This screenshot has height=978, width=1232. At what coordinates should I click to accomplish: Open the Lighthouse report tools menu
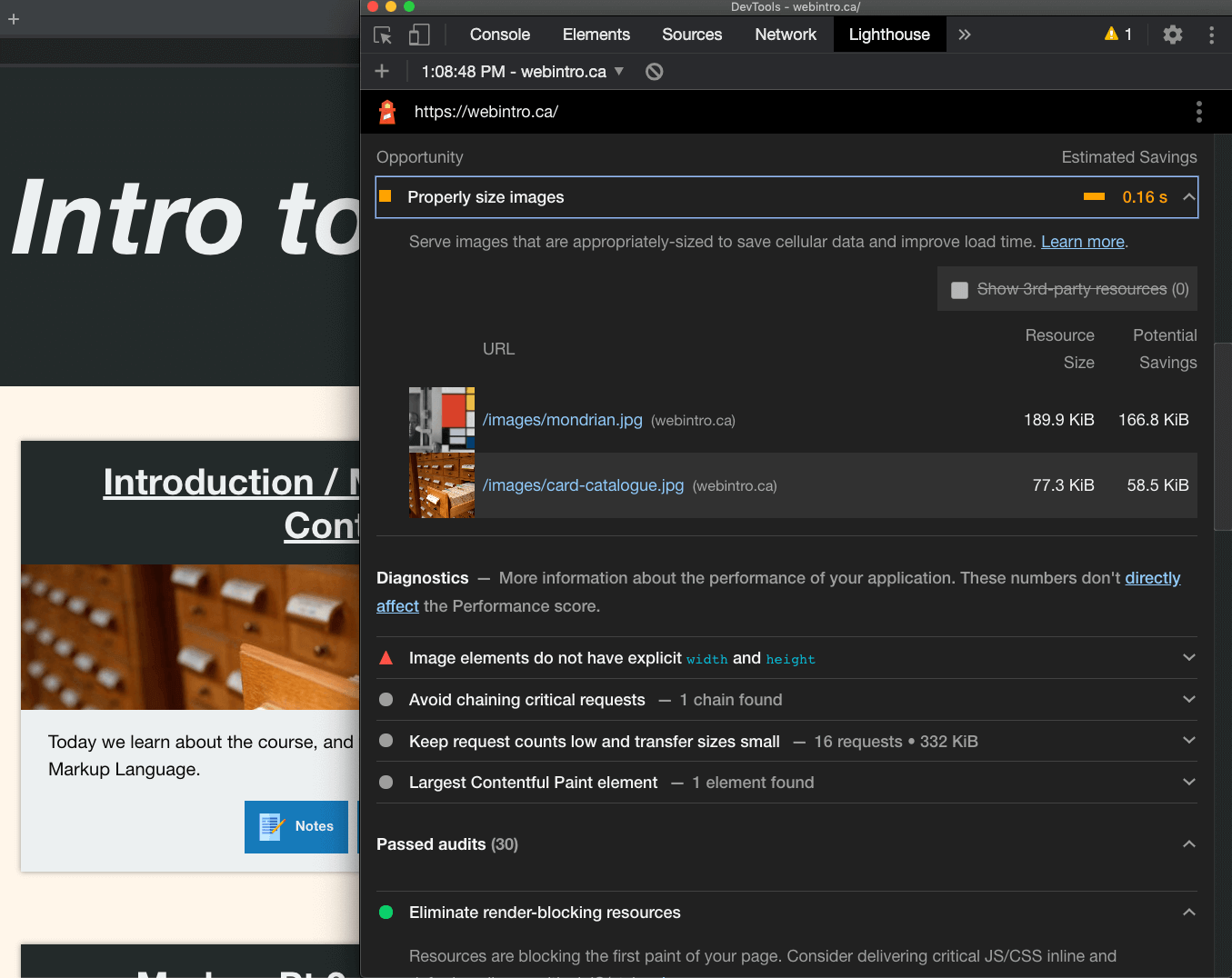[x=1198, y=112]
